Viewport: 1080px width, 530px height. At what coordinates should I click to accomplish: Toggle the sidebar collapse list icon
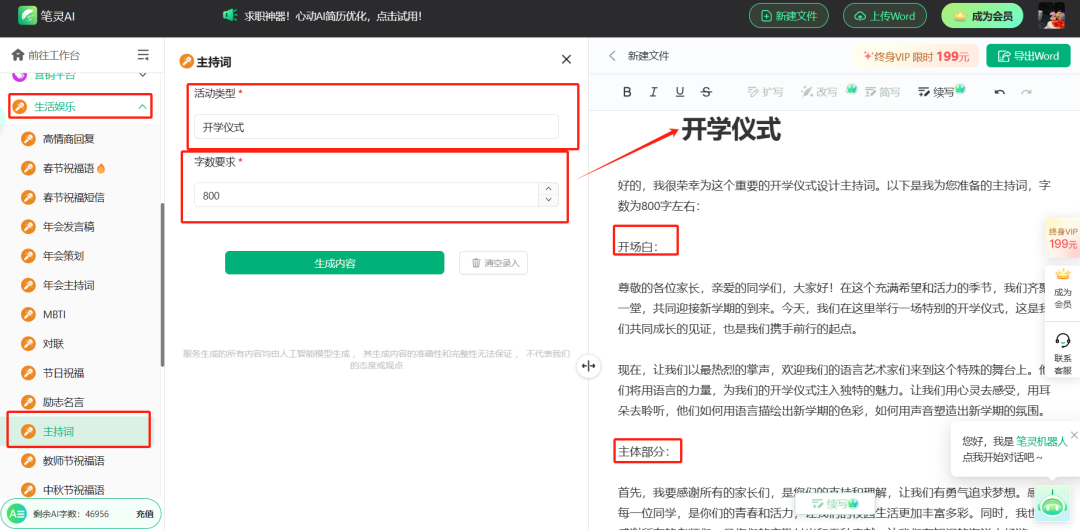(143, 55)
